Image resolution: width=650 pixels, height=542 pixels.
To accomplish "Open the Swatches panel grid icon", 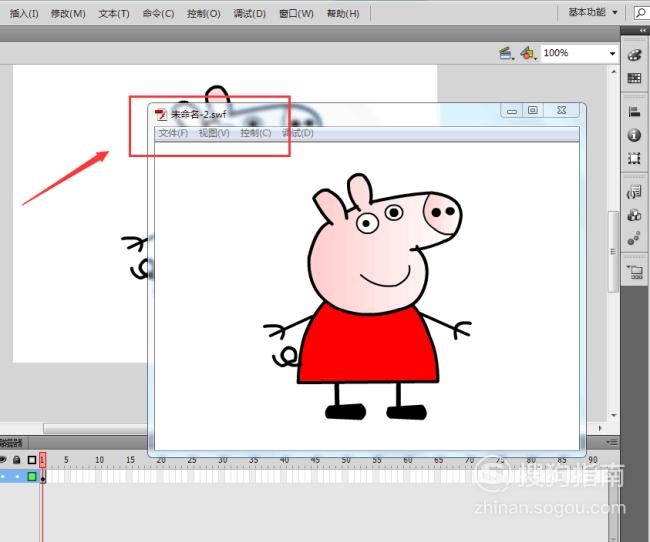I will pos(634,78).
